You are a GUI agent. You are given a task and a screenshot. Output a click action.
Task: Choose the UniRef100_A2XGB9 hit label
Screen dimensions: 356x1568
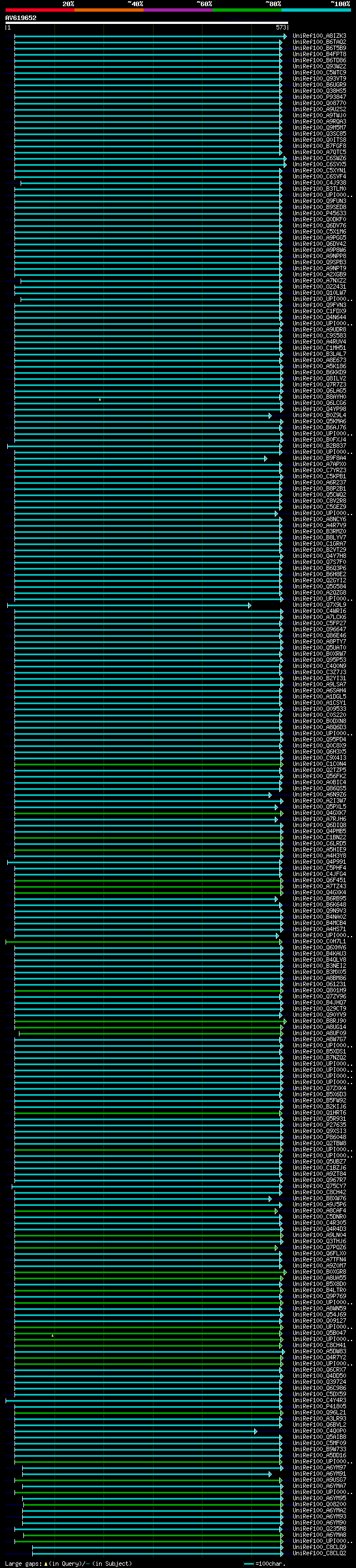click(x=319, y=275)
